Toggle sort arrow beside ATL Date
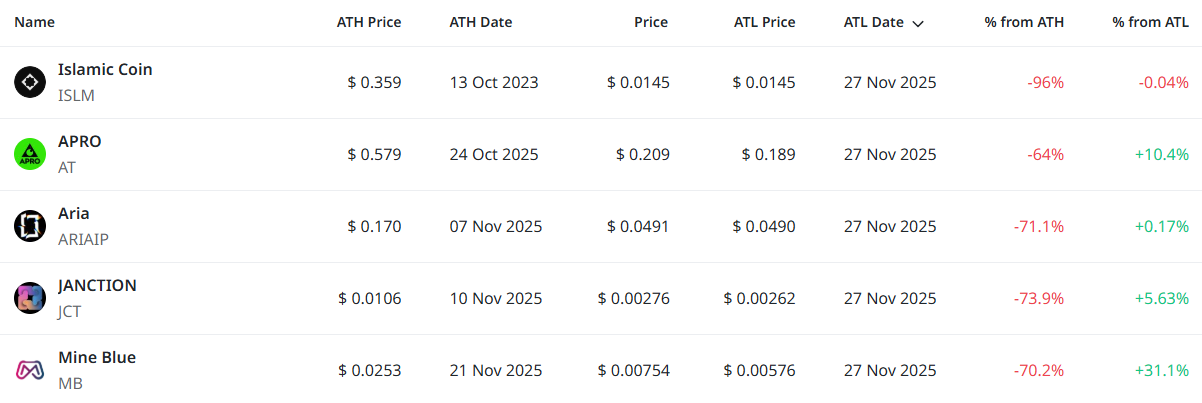This screenshot has height=403, width=1202. [x=918, y=23]
